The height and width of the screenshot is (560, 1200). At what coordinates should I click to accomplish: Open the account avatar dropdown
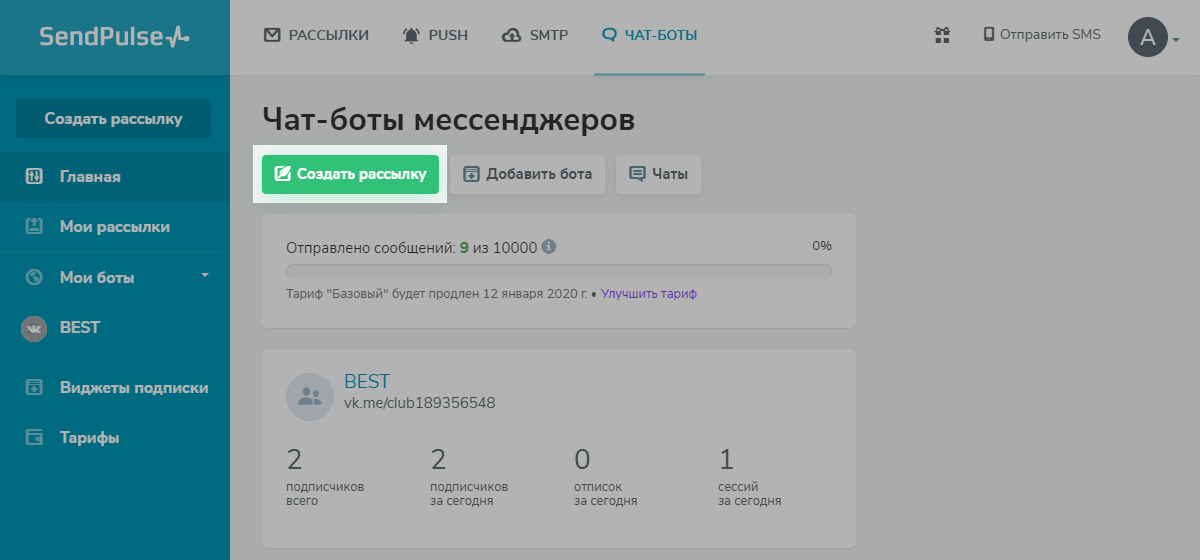1154,38
